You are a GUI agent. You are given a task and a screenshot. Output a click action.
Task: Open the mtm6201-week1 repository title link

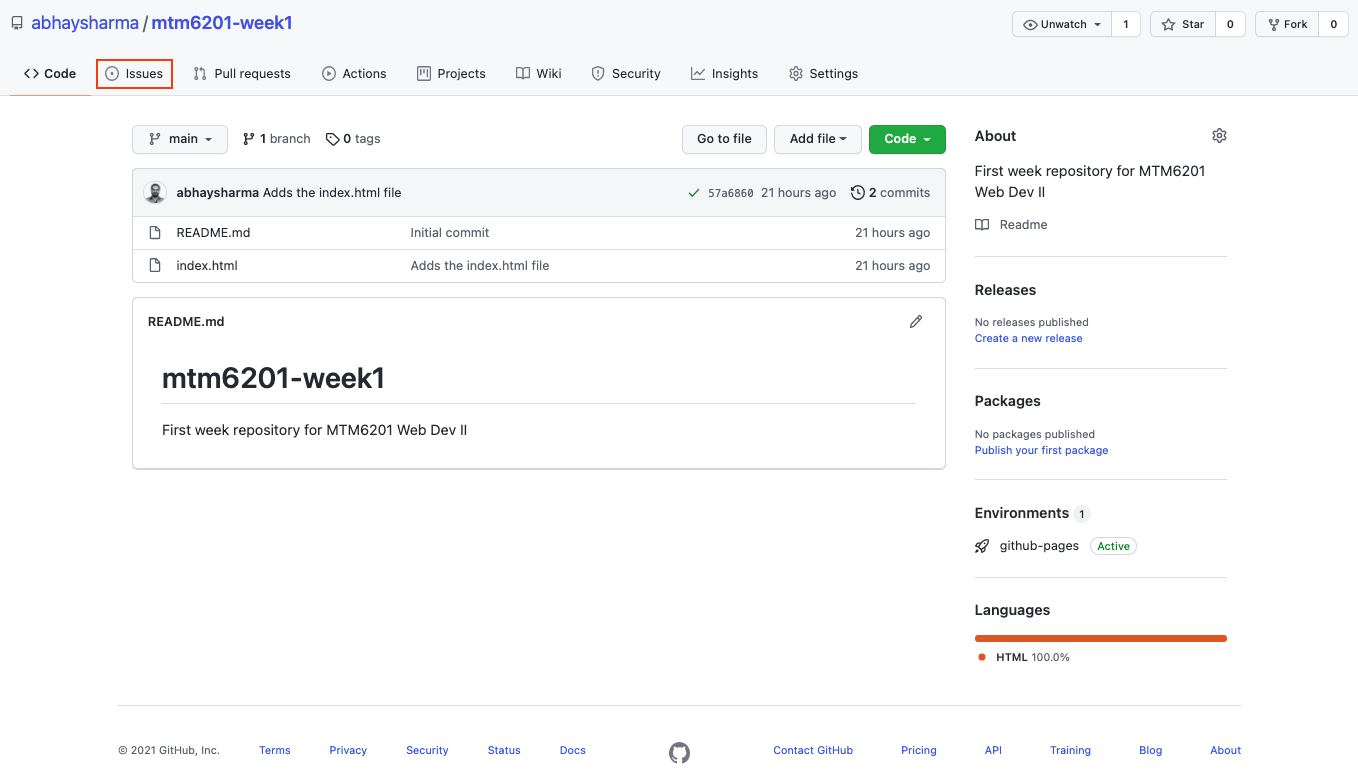click(222, 23)
